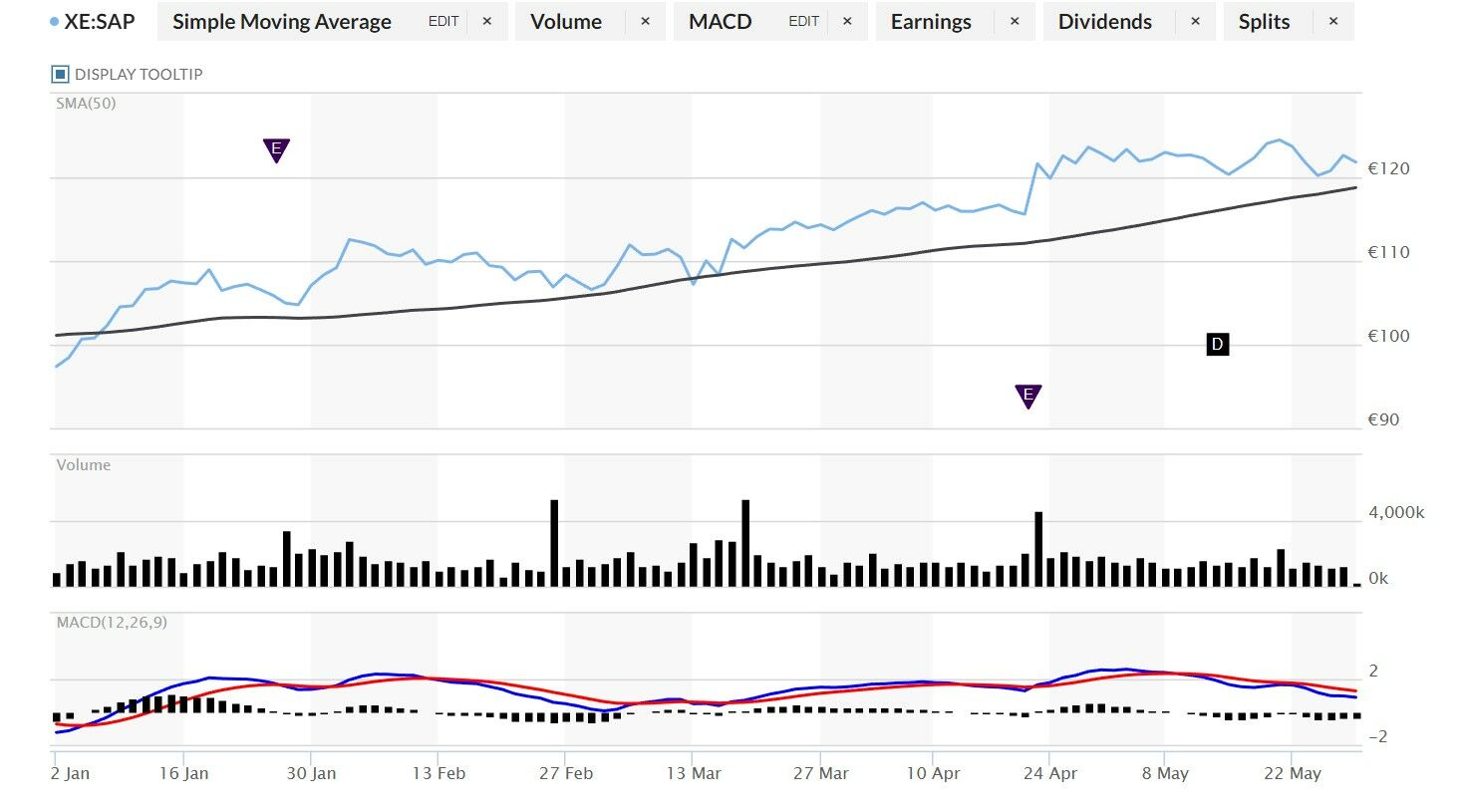Click the Earnings indicator tab

point(931,21)
